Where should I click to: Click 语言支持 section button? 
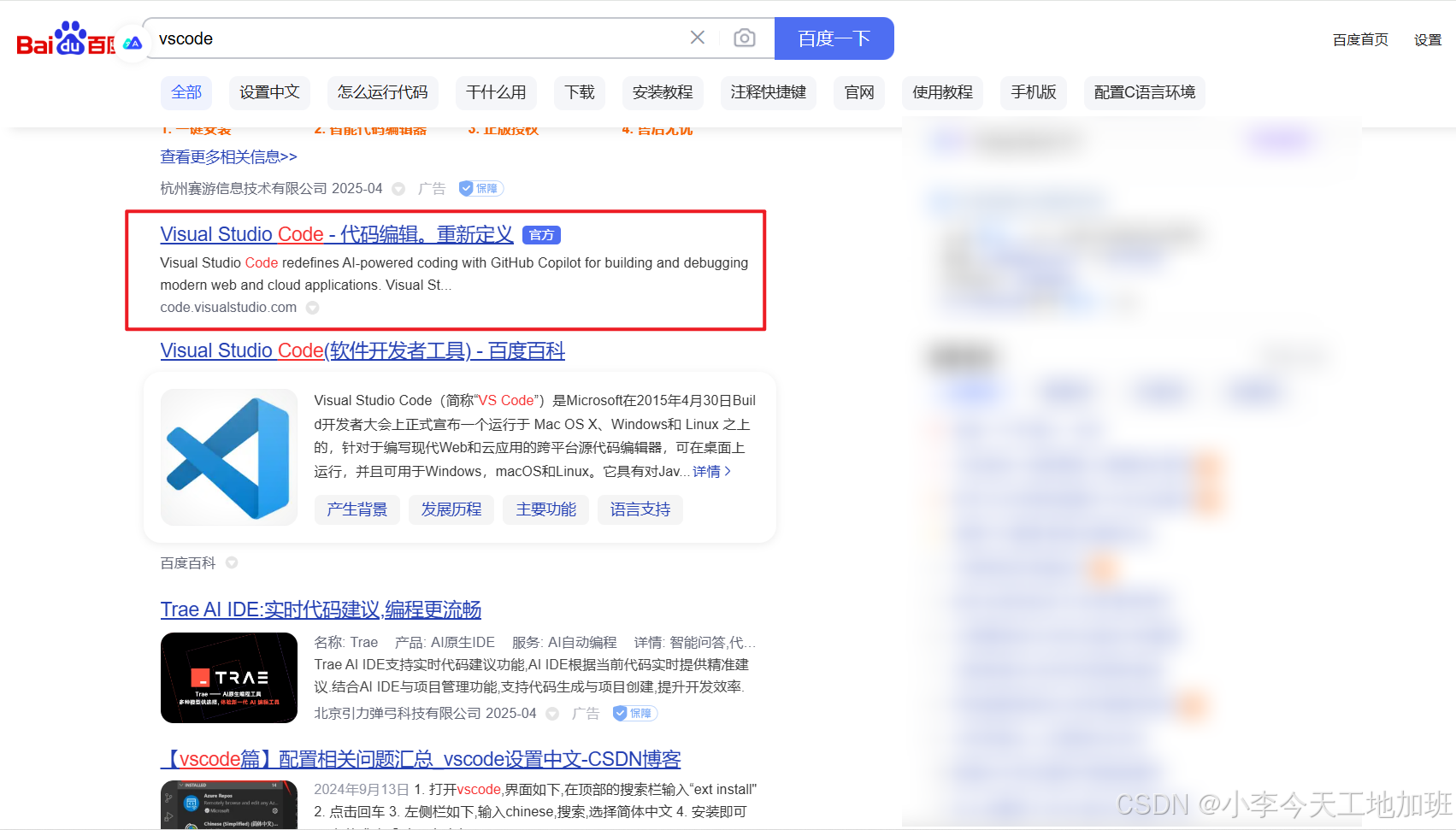(640, 509)
